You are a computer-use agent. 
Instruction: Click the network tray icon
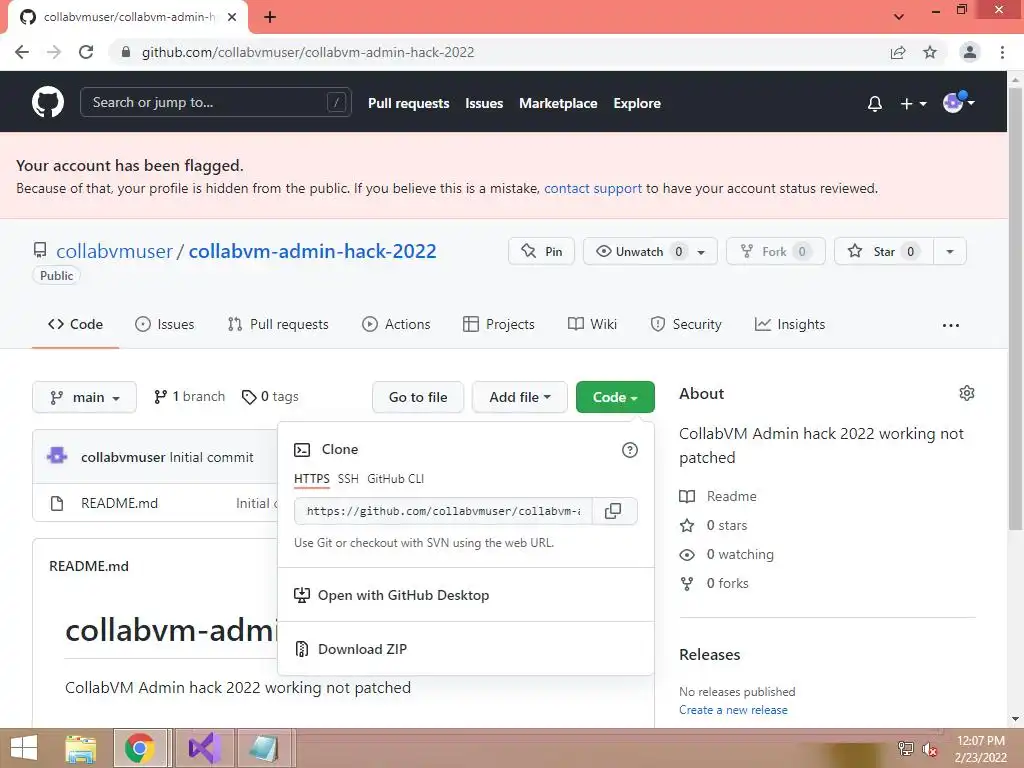pos(906,749)
